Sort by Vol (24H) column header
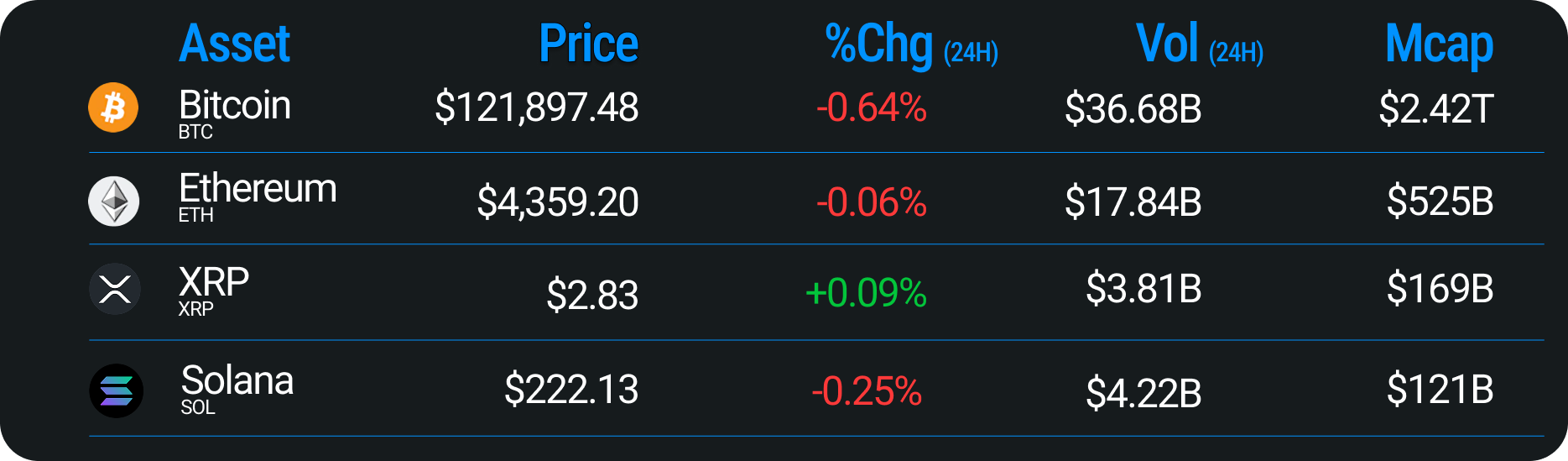The image size is (1568, 461). point(1199,45)
